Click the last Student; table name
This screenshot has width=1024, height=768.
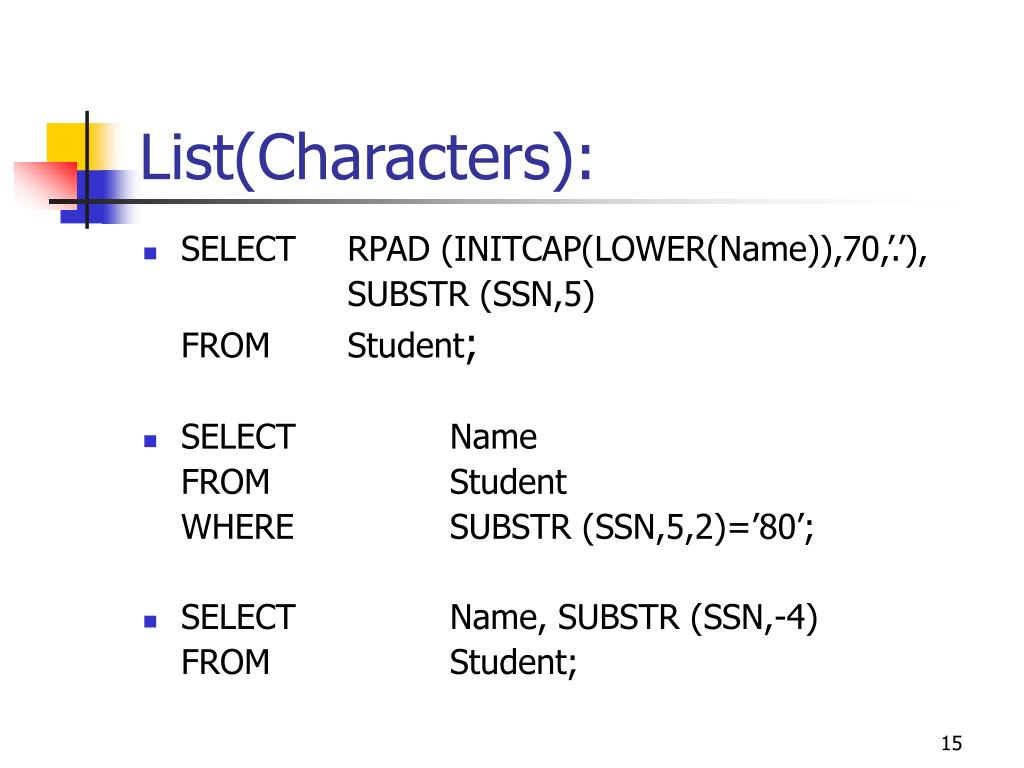coord(513,663)
